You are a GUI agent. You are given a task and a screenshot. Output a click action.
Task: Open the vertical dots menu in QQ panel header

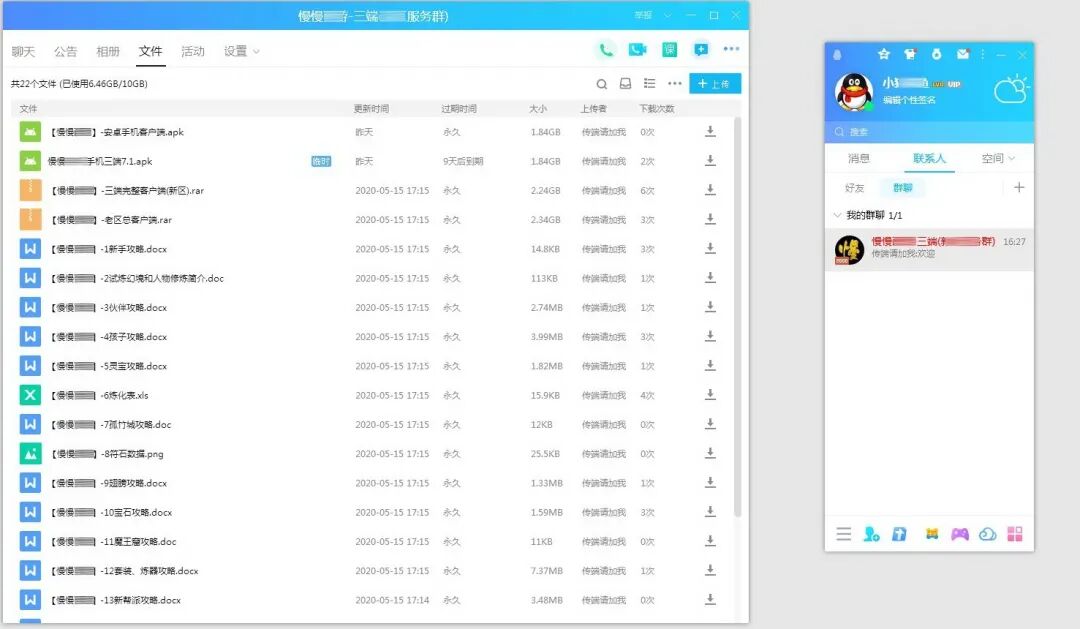[983, 54]
